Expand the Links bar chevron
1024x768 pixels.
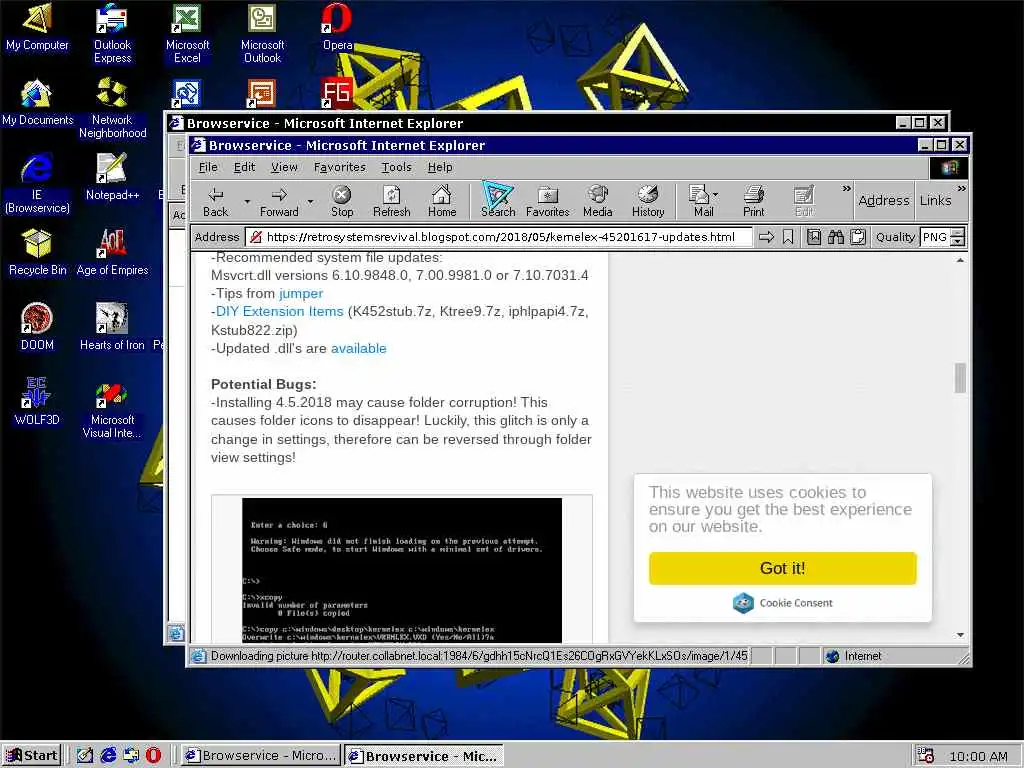pyautogui.click(x=961, y=189)
